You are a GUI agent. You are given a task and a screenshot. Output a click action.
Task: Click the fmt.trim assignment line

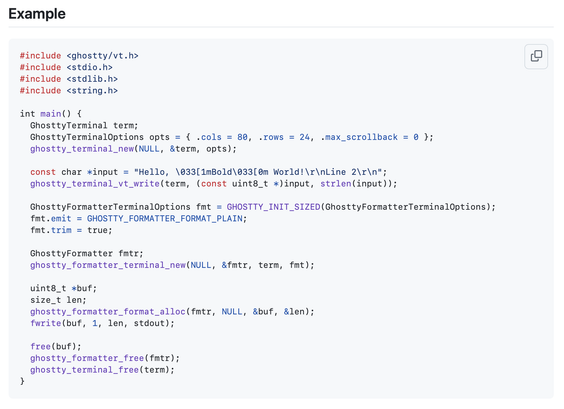[71, 230]
